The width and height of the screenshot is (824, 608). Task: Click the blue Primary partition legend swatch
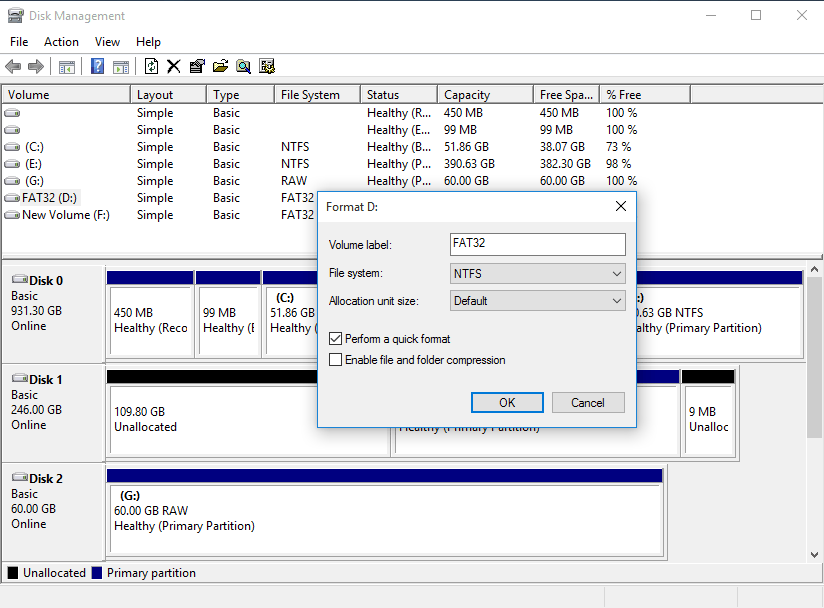coord(97,573)
